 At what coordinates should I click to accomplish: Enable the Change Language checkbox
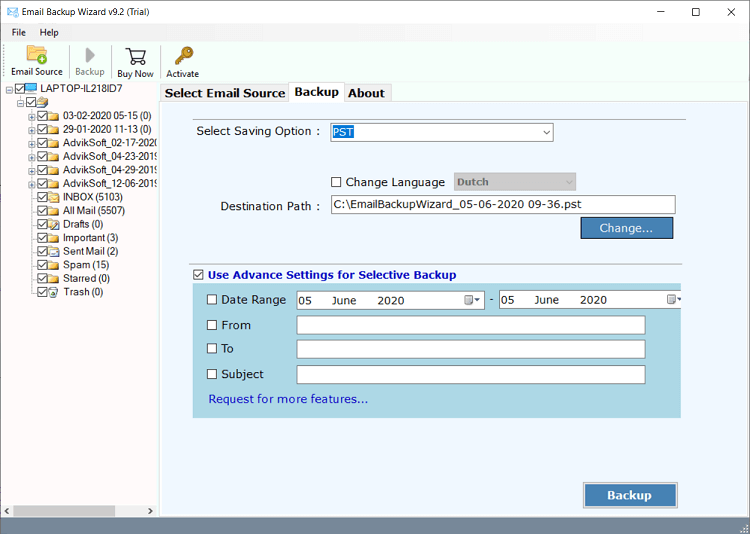[336, 182]
